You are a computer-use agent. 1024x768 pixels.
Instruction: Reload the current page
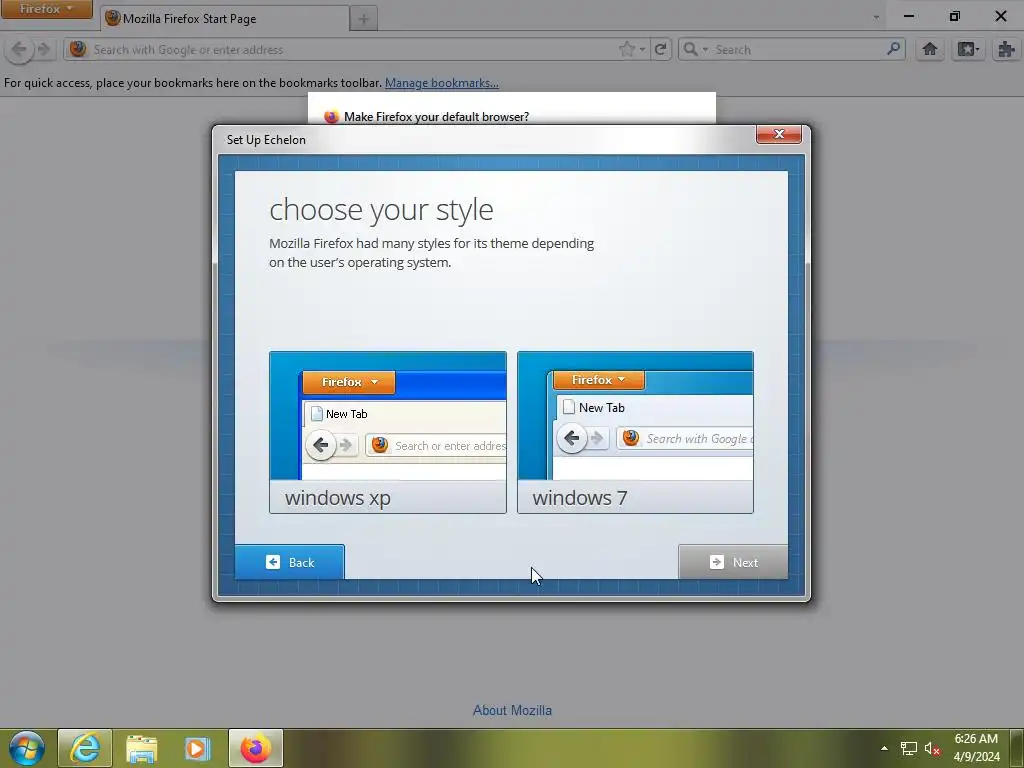tap(661, 50)
